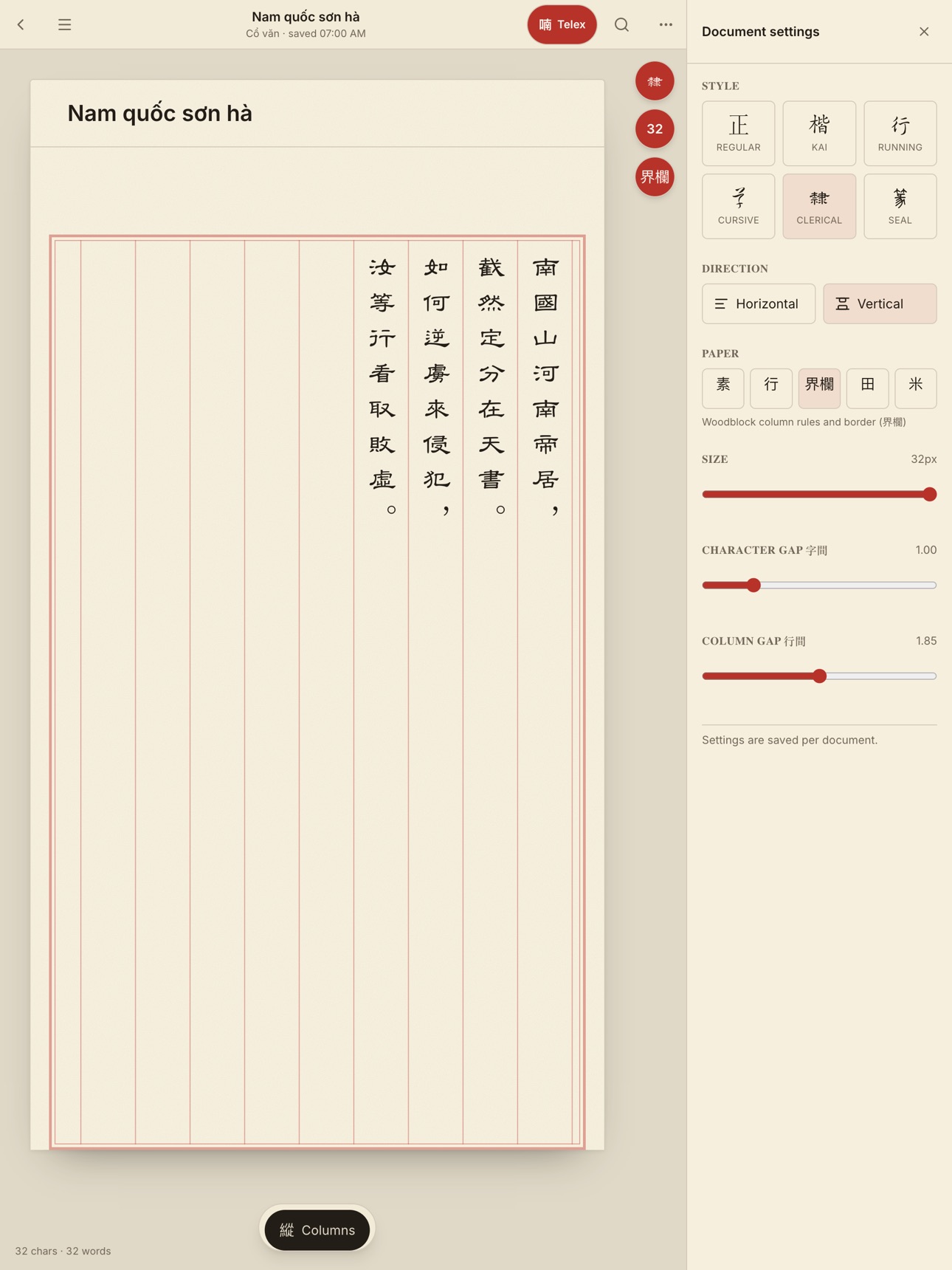
Task: Choose the 素 plain paper option
Action: coord(723,388)
